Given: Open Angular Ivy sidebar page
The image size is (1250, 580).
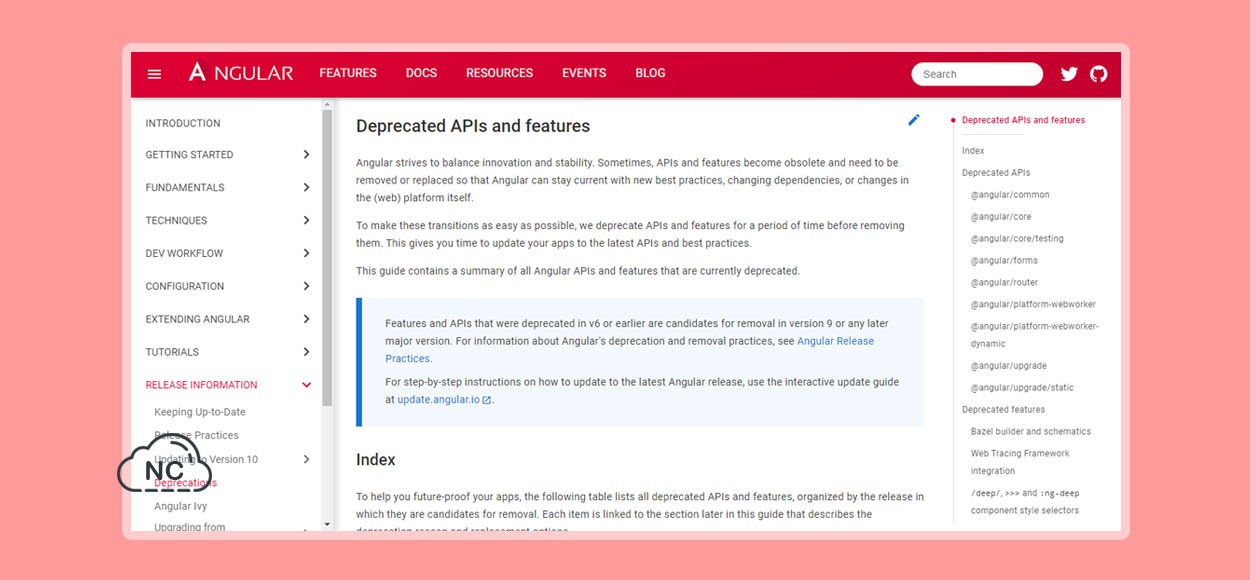Looking at the screenshot, I should pos(180,506).
